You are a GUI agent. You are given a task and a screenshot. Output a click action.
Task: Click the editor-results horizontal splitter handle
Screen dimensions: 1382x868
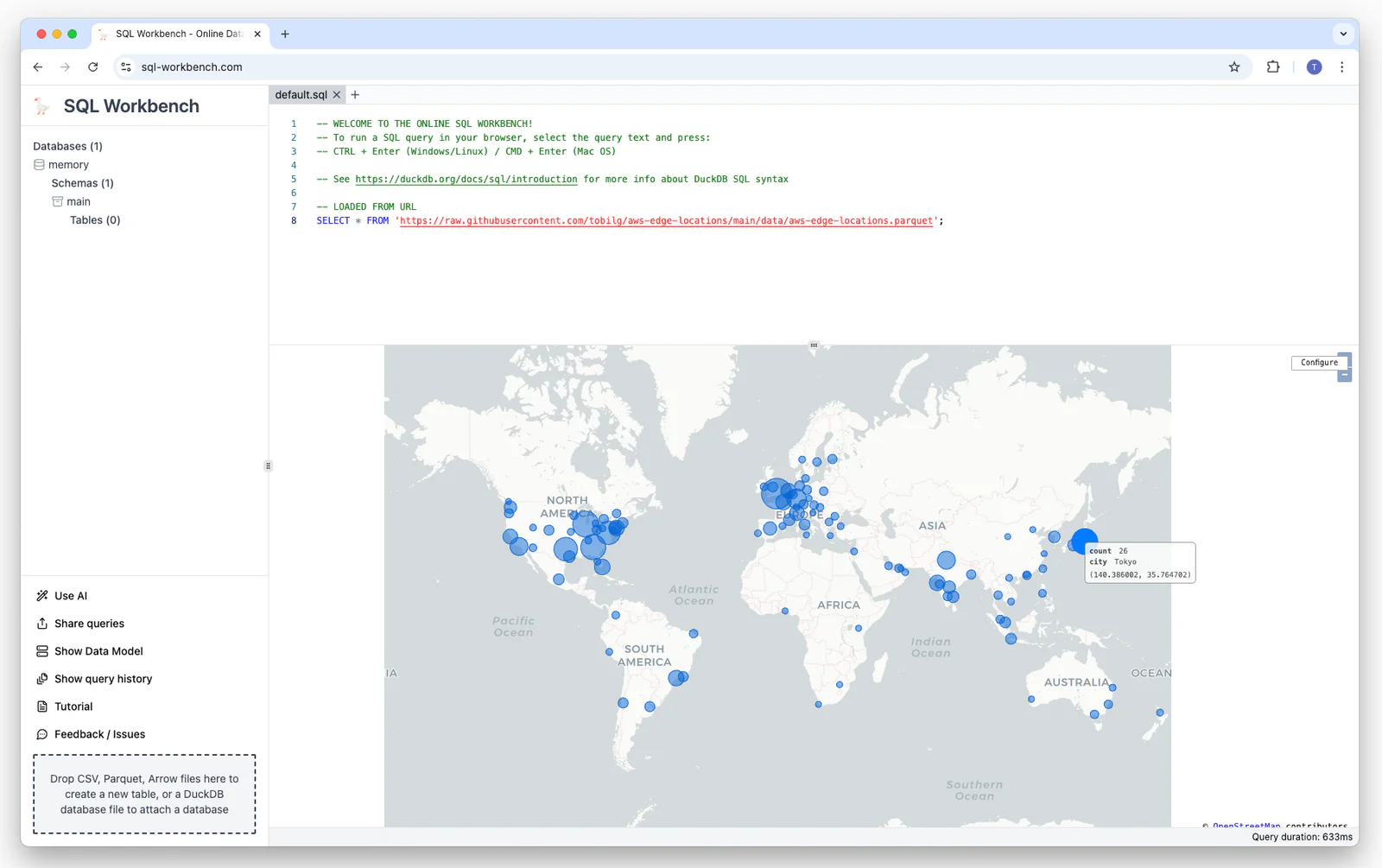[814, 345]
